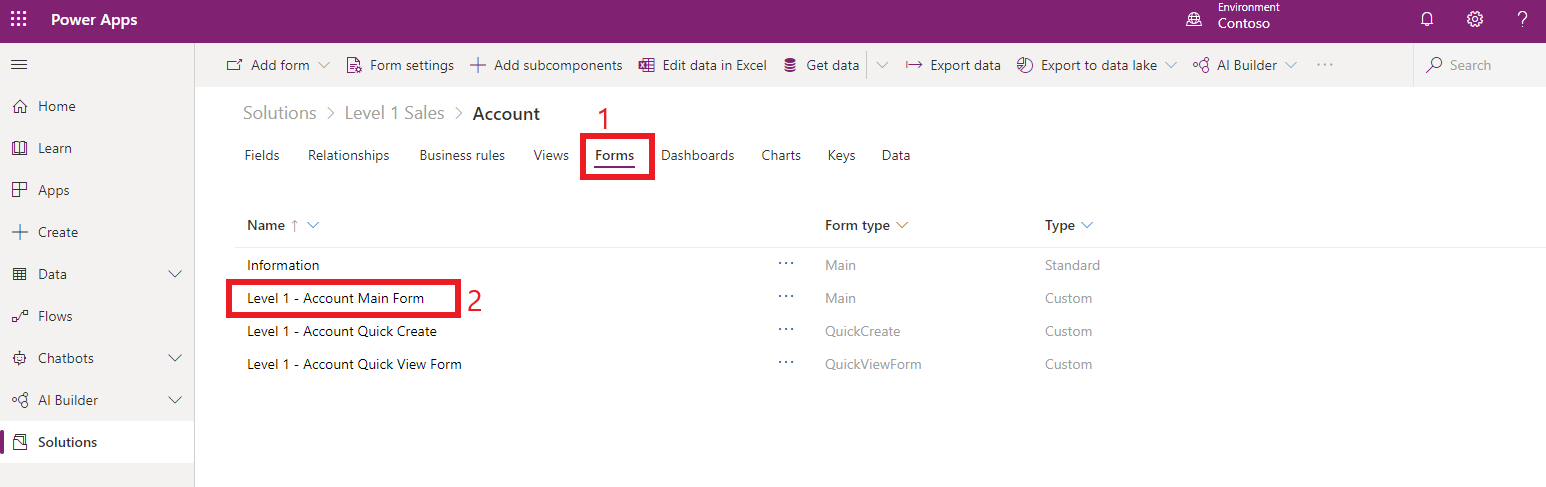The image size is (1546, 487).
Task: Click the Power Apps title
Action: [x=94, y=20]
